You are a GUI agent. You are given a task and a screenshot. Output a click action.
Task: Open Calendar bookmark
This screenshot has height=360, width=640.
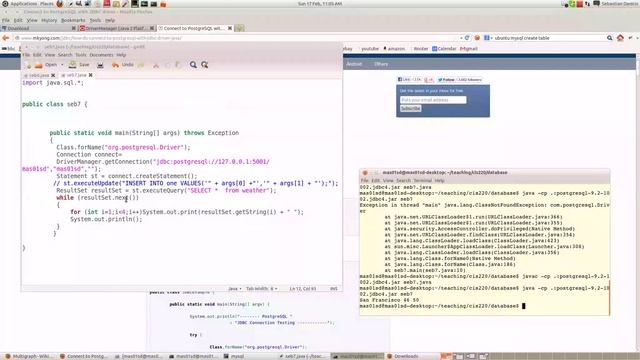(444, 49)
